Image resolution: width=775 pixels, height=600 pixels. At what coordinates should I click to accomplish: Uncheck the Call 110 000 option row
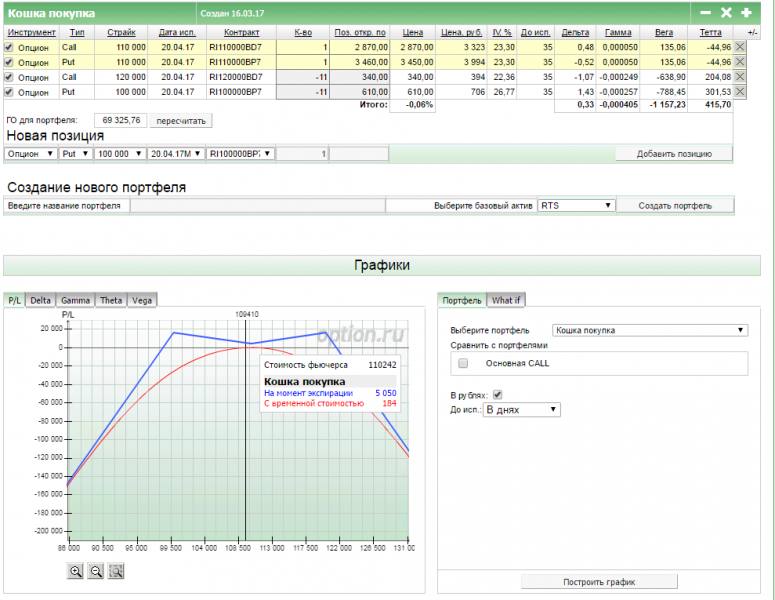(9, 47)
